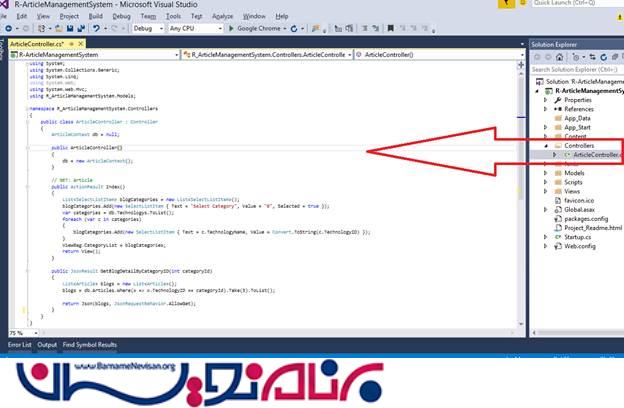Open the Edit menu
The image size is (624, 408).
pos(21,16)
